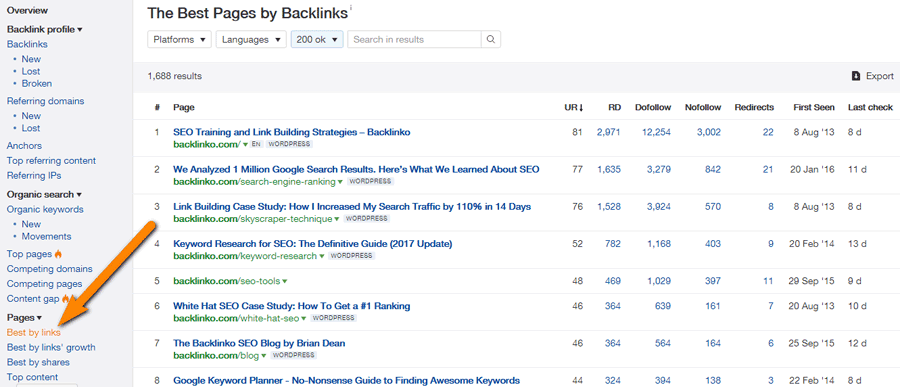Click referring domains value 2,971
The height and width of the screenshot is (387, 900).
pos(609,132)
